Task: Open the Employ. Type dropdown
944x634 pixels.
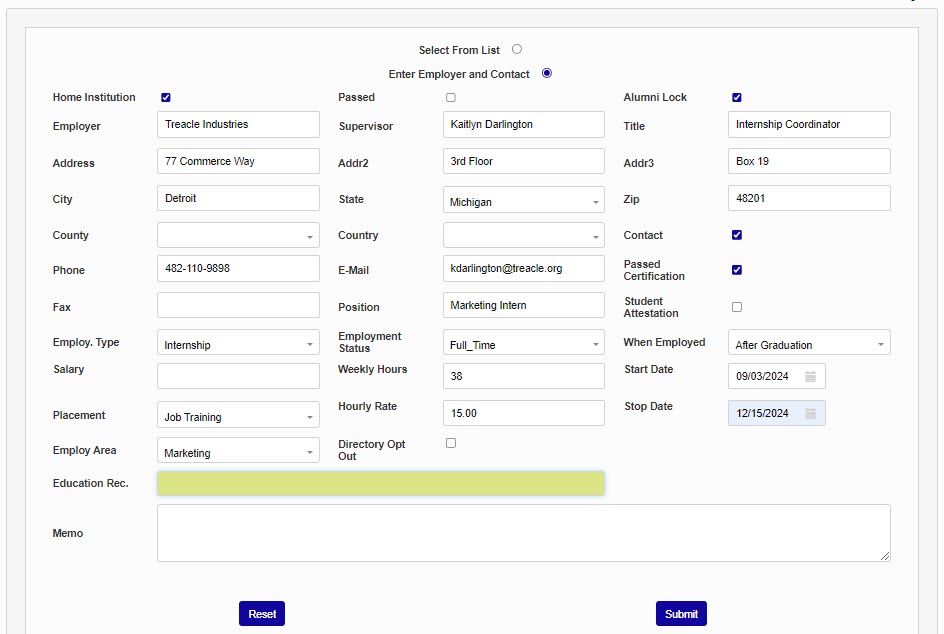Action: click(238, 344)
